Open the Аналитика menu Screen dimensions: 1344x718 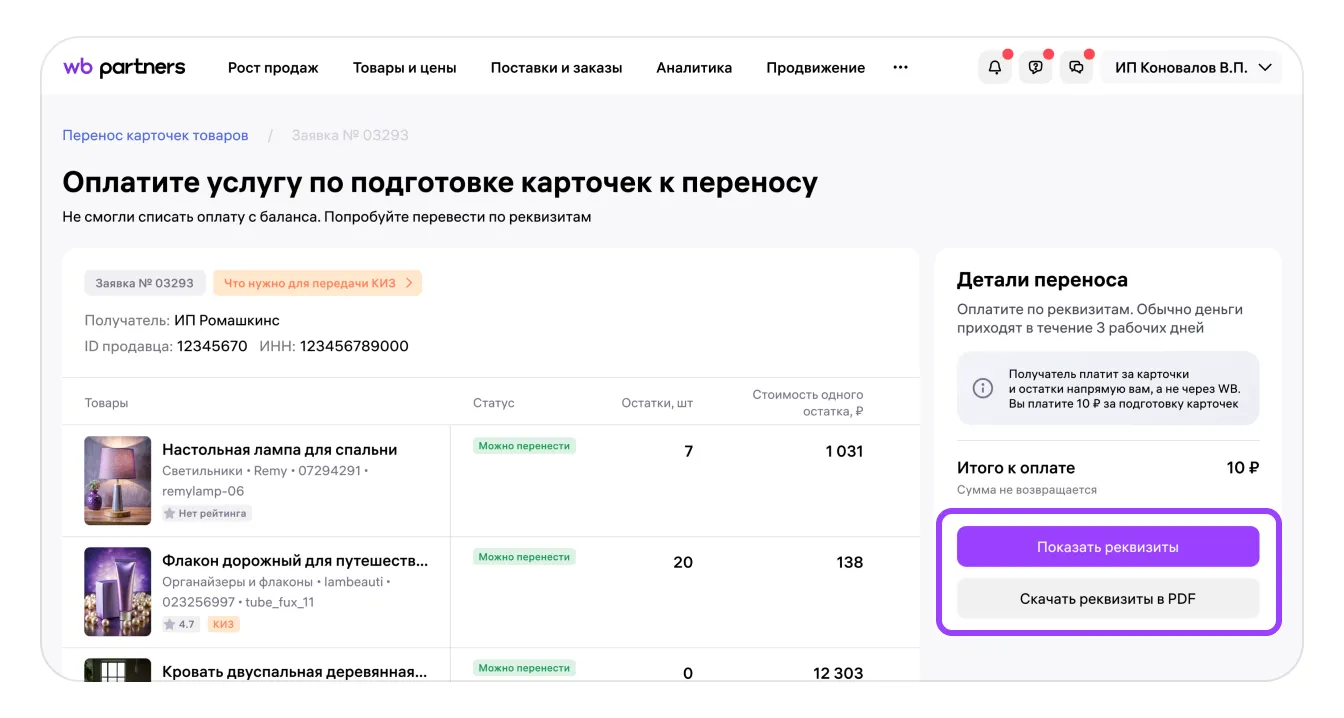pyautogui.click(x=694, y=68)
